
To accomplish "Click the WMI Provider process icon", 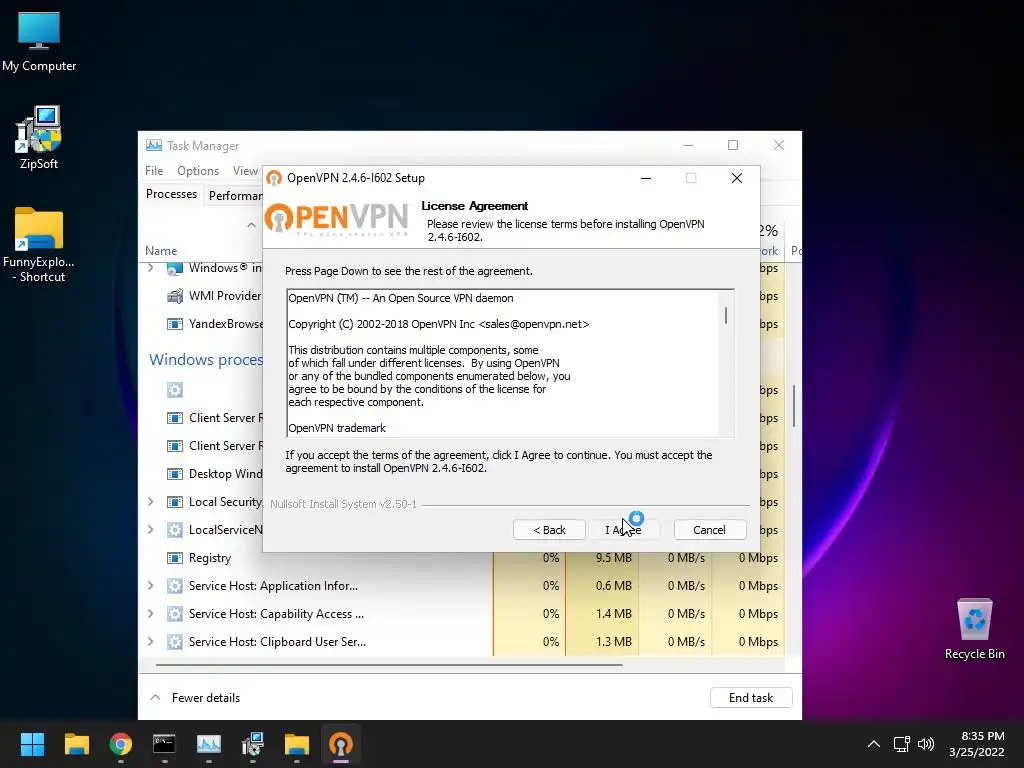I will [174, 296].
